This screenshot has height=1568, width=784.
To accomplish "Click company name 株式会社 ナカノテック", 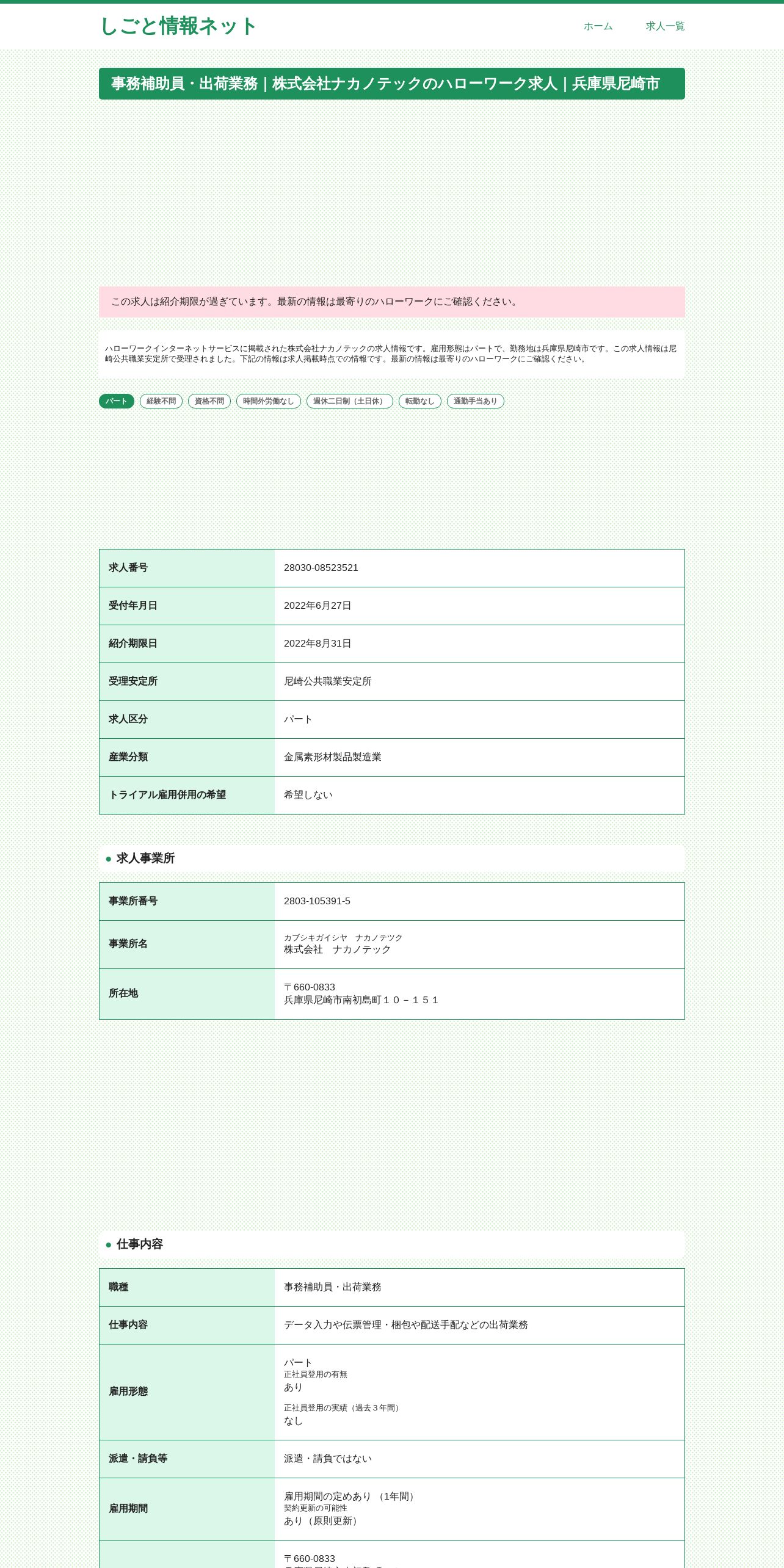I will click(x=337, y=949).
